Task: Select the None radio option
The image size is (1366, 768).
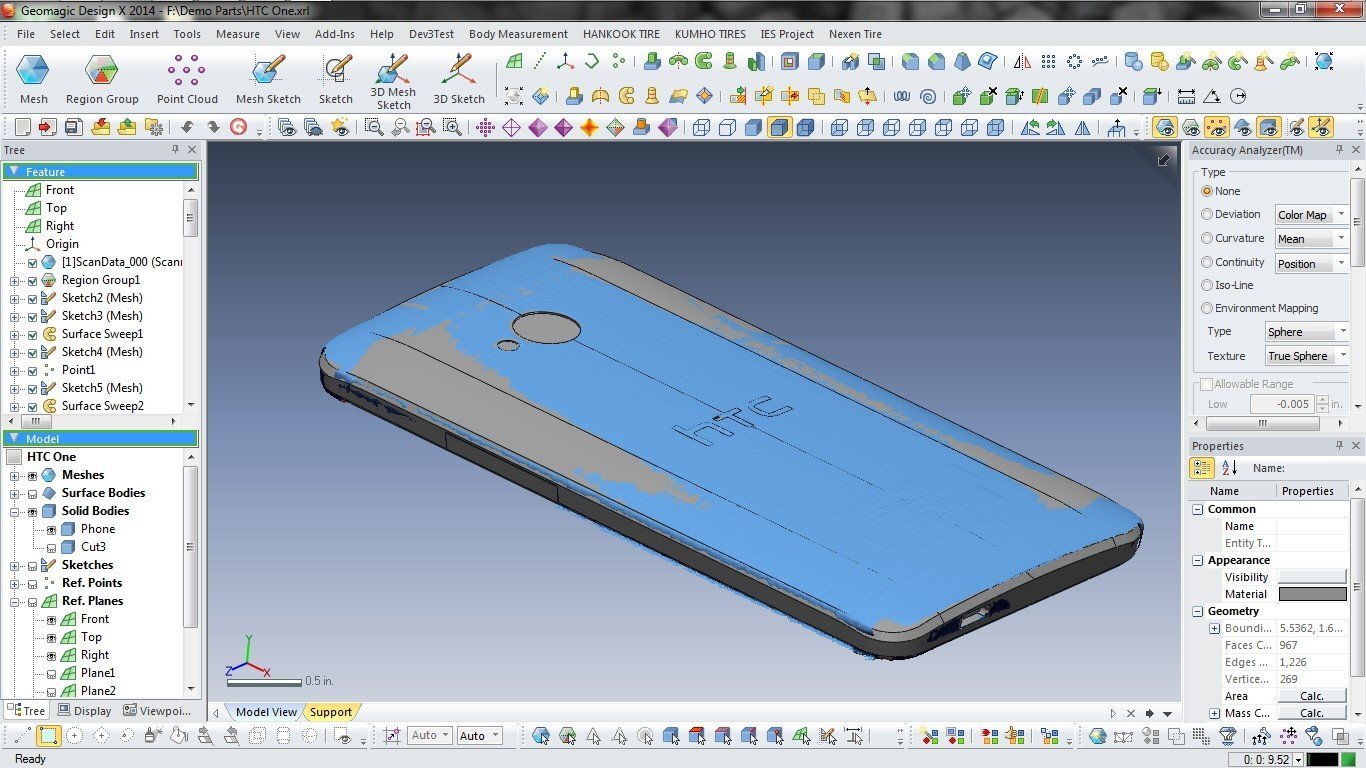Action: pos(1207,191)
